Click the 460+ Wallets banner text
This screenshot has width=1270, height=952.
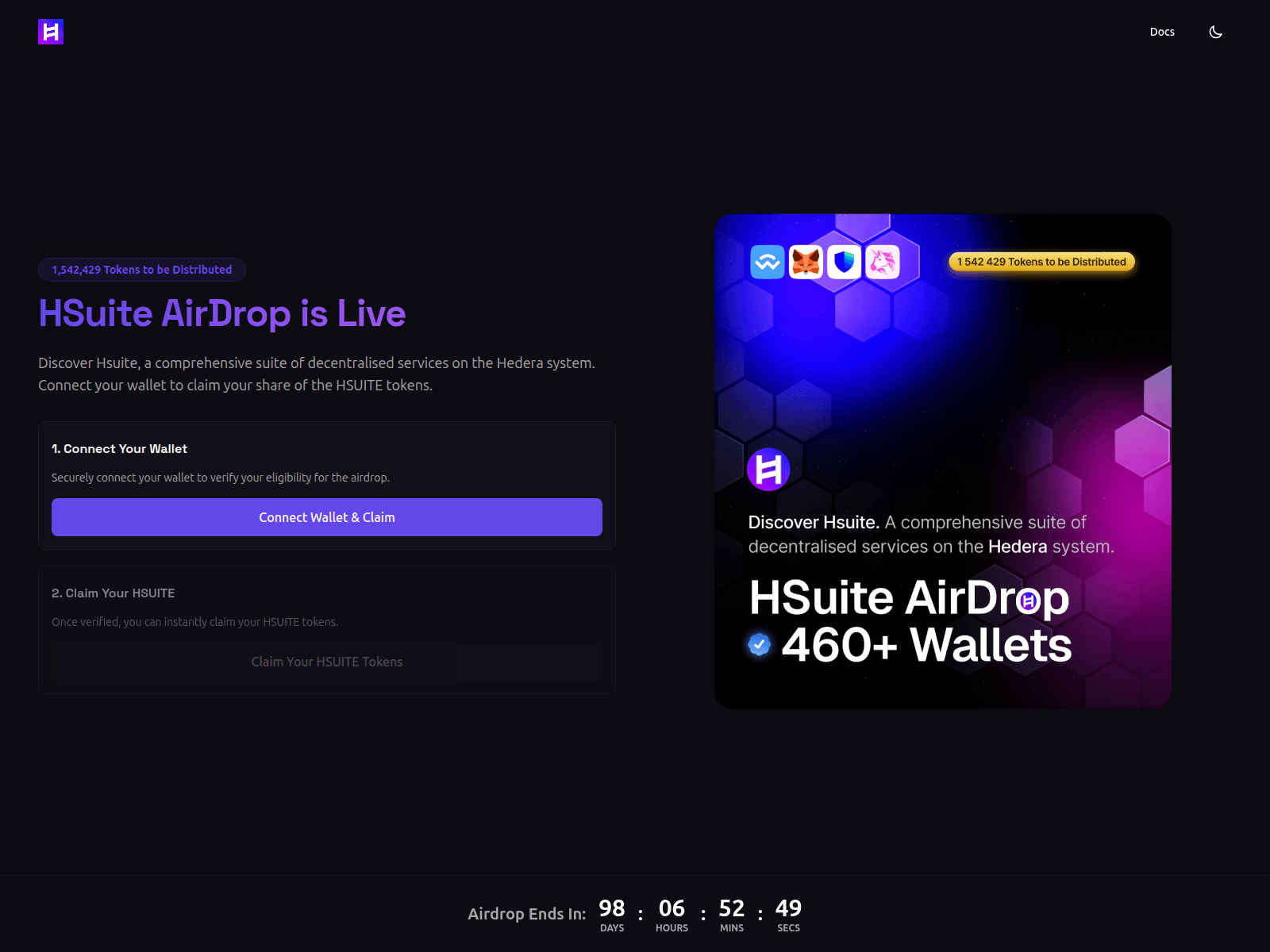point(926,645)
